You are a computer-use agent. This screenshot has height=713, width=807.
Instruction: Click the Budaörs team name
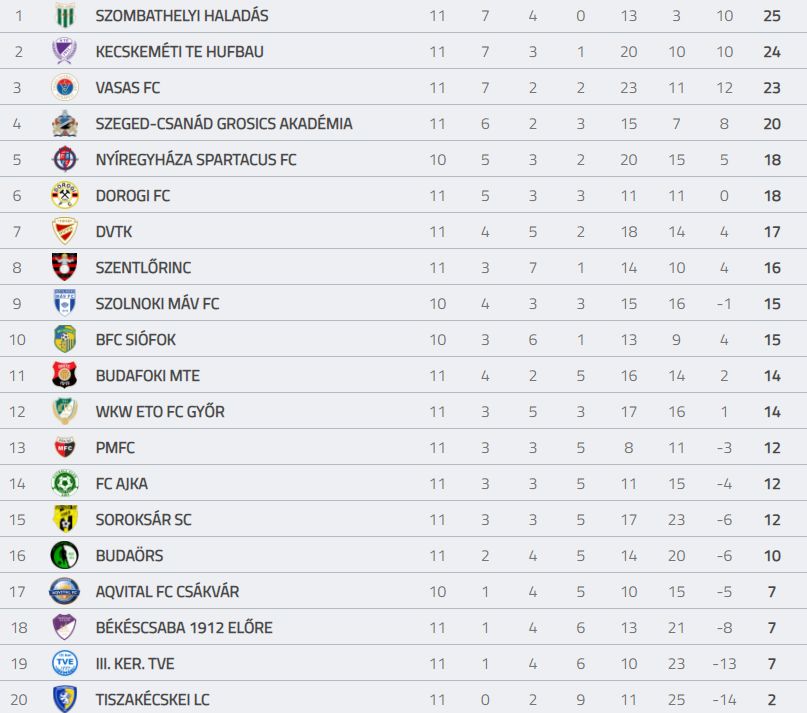pyautogui.click(x=129, y=556)
